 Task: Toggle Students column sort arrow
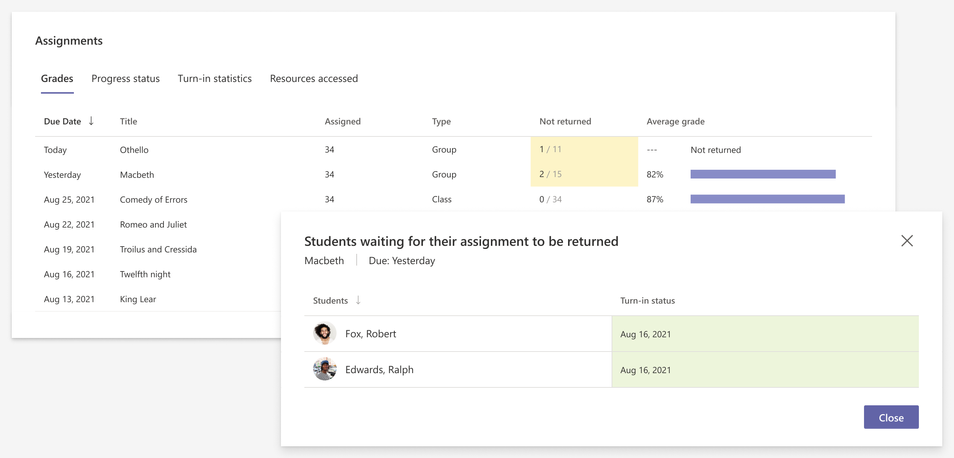coord(358,300)
